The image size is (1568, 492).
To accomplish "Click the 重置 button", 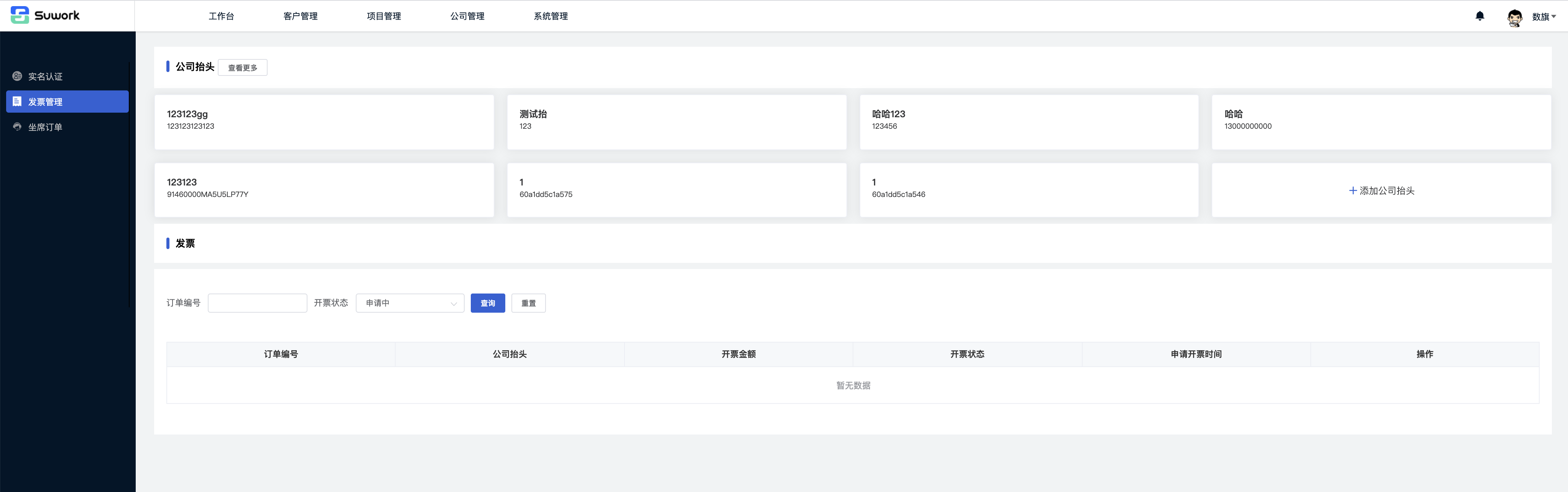I will click(528, 303).
